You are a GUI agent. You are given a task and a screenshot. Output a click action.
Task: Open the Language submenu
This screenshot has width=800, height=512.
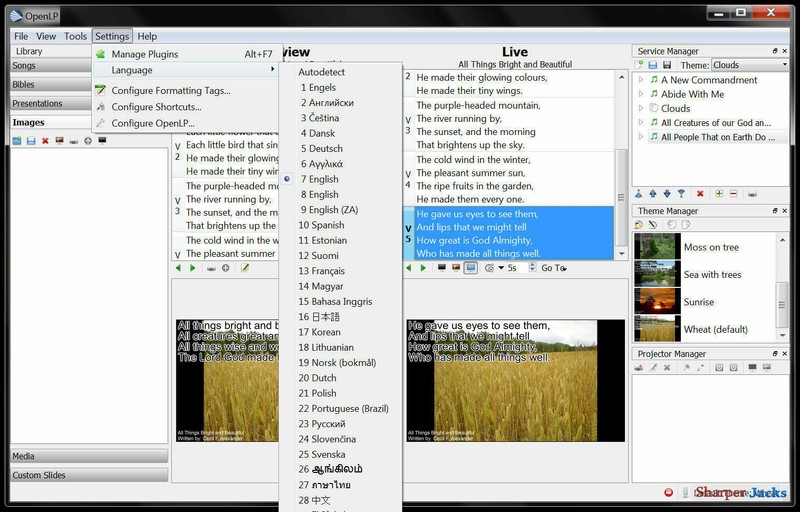point(186,70)
